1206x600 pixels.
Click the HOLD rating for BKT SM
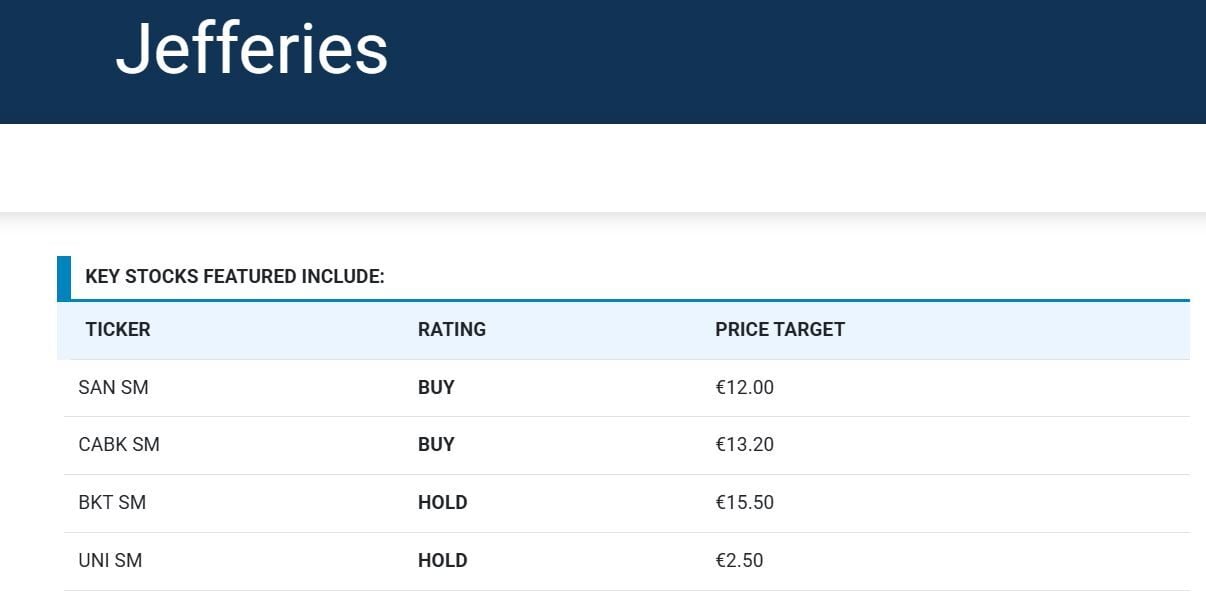click(442, 503)
